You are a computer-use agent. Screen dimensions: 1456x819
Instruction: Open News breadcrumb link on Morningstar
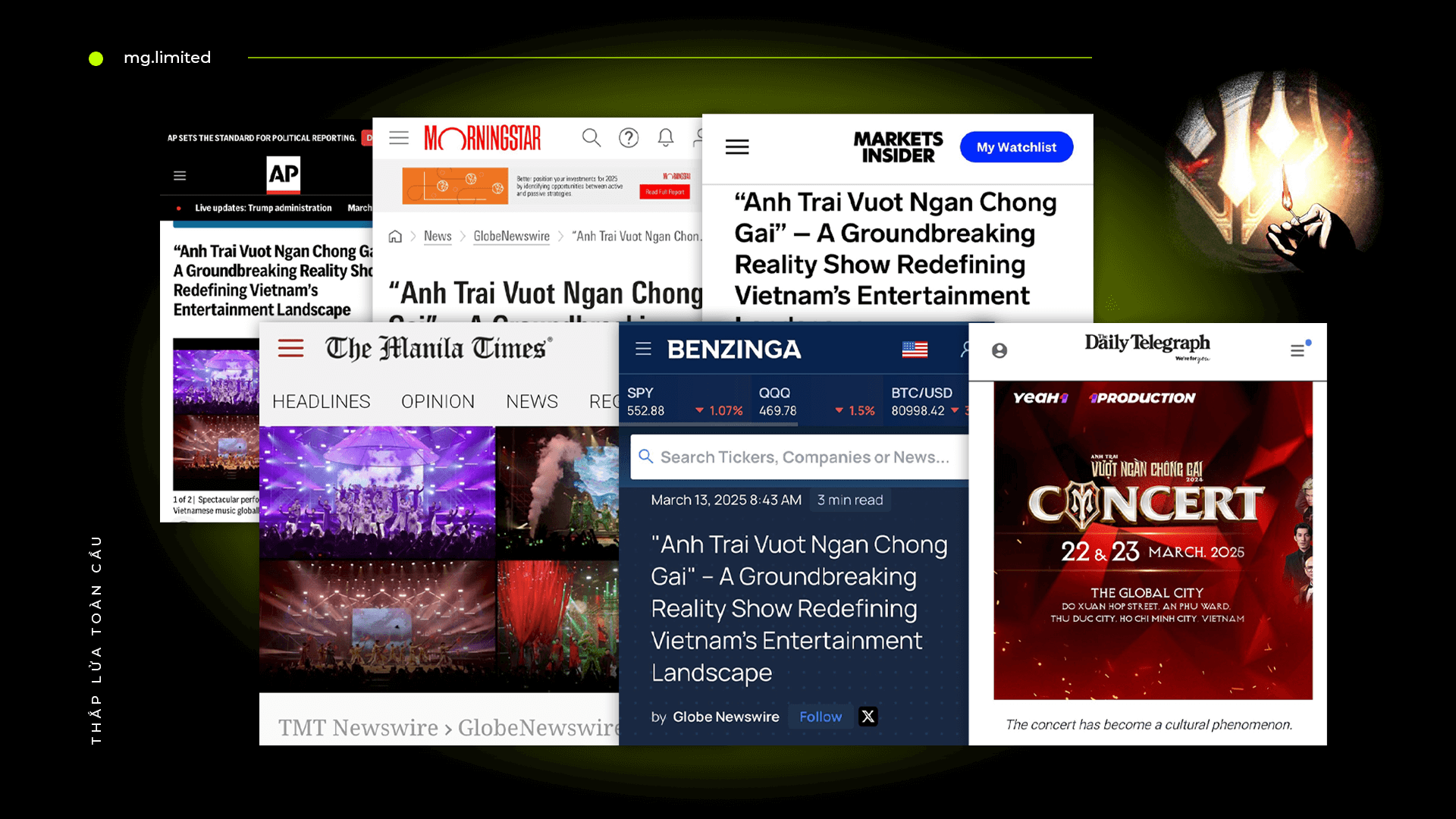click(x=438, y=236)
